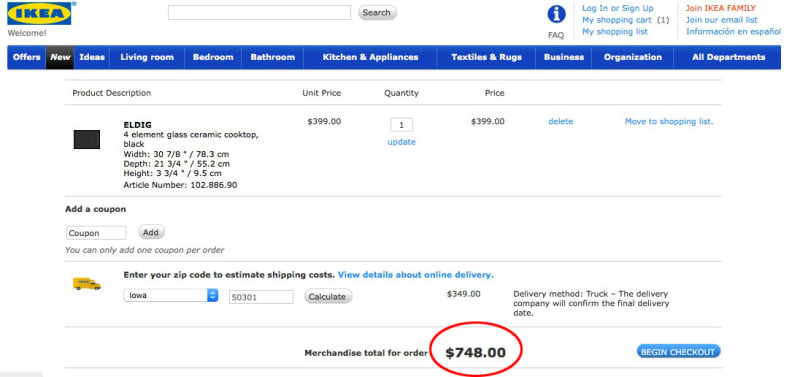Click into the Coupon input field

click(96, 233)
